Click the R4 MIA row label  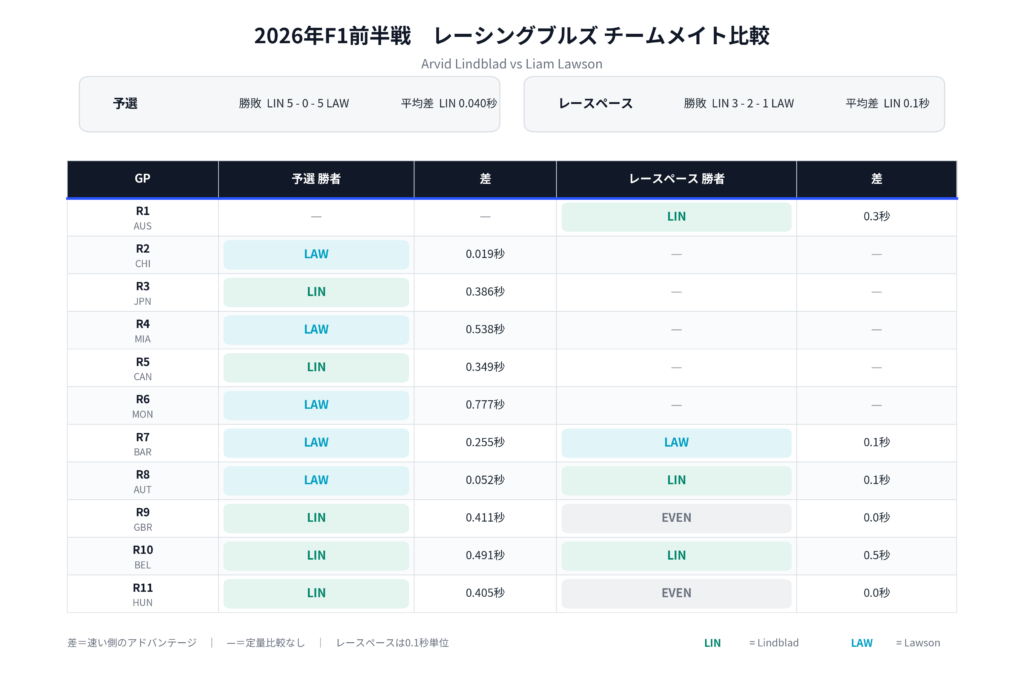(142, 331)
